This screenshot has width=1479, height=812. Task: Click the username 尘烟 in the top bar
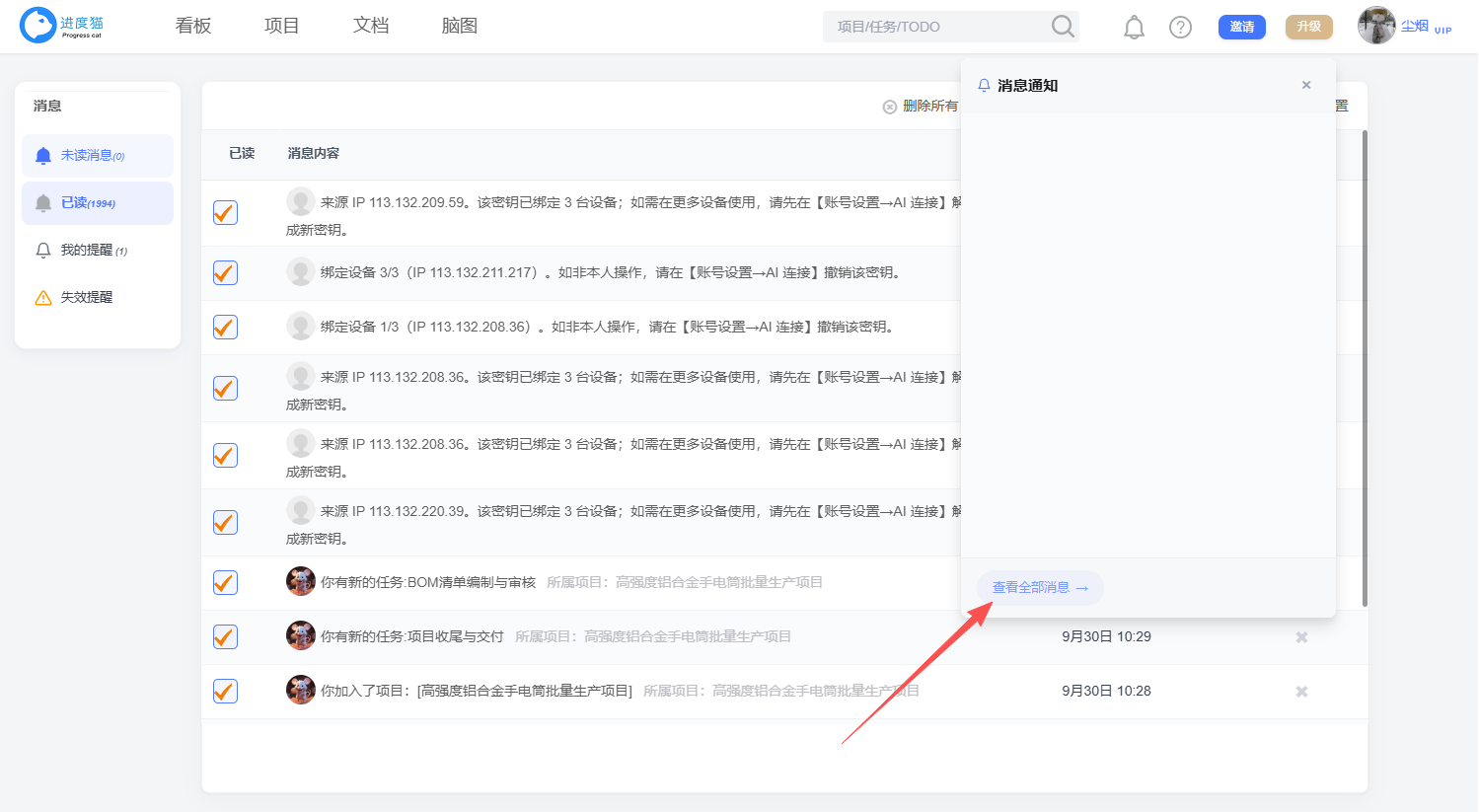click(x=1415, y=26)
